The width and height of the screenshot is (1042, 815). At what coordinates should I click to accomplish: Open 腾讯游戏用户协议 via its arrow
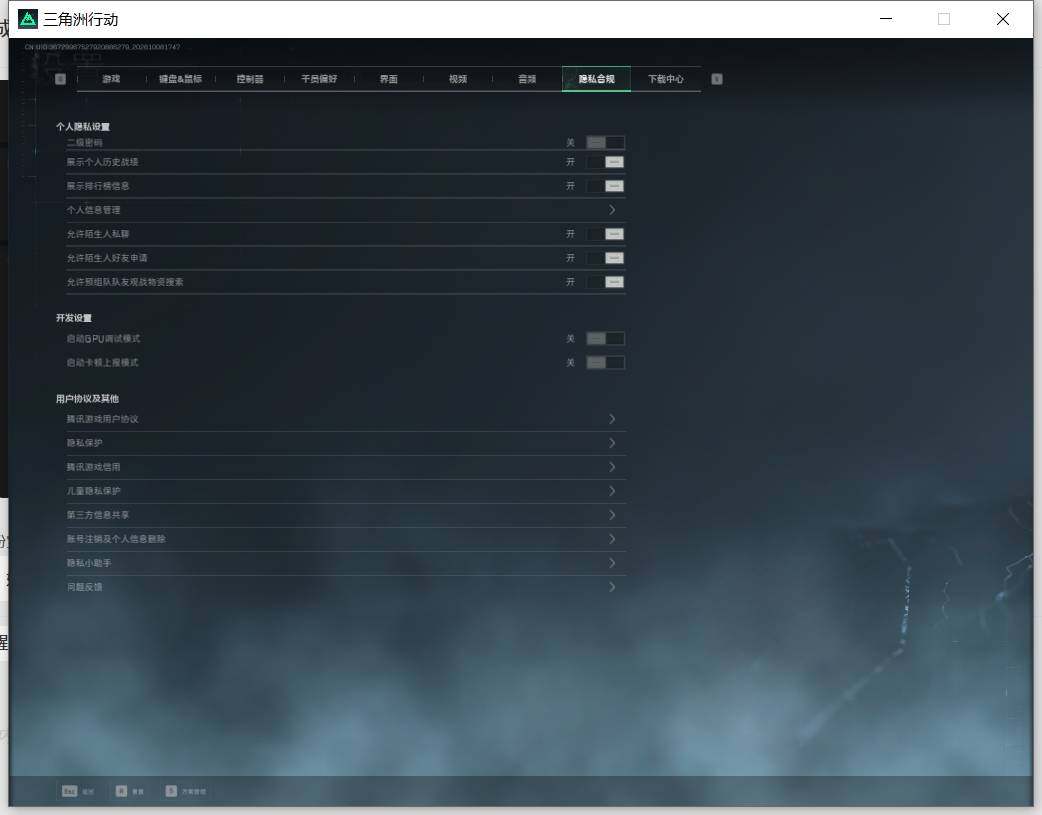pos(612,419)
